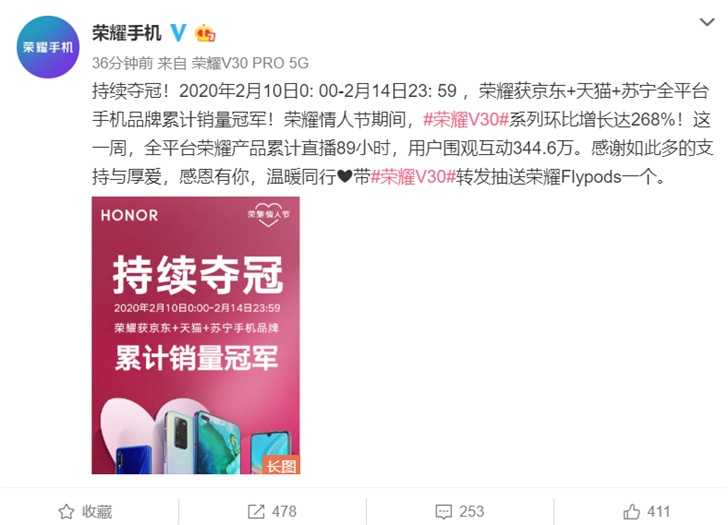Click the thumbs-up like icon
Viewport: 728px width, 525px height.
coord(631,512)
